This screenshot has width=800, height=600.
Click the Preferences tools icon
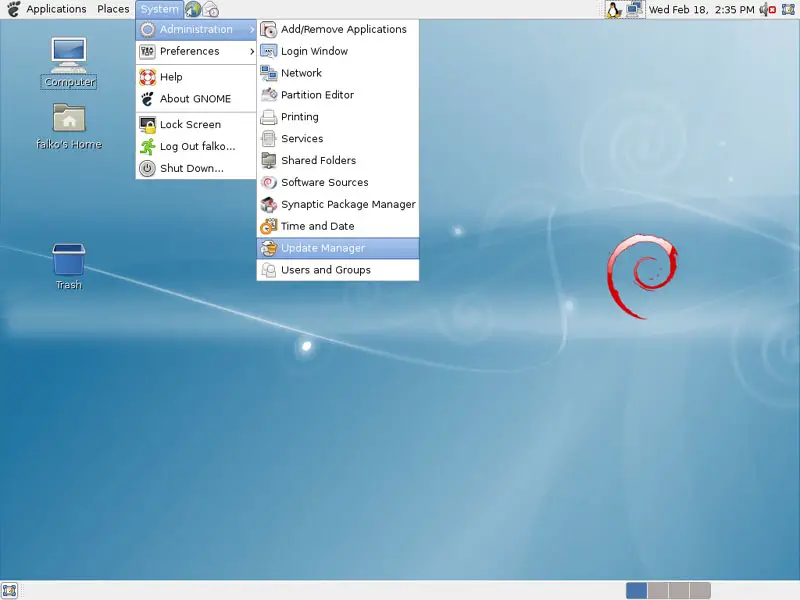(147, 52)
